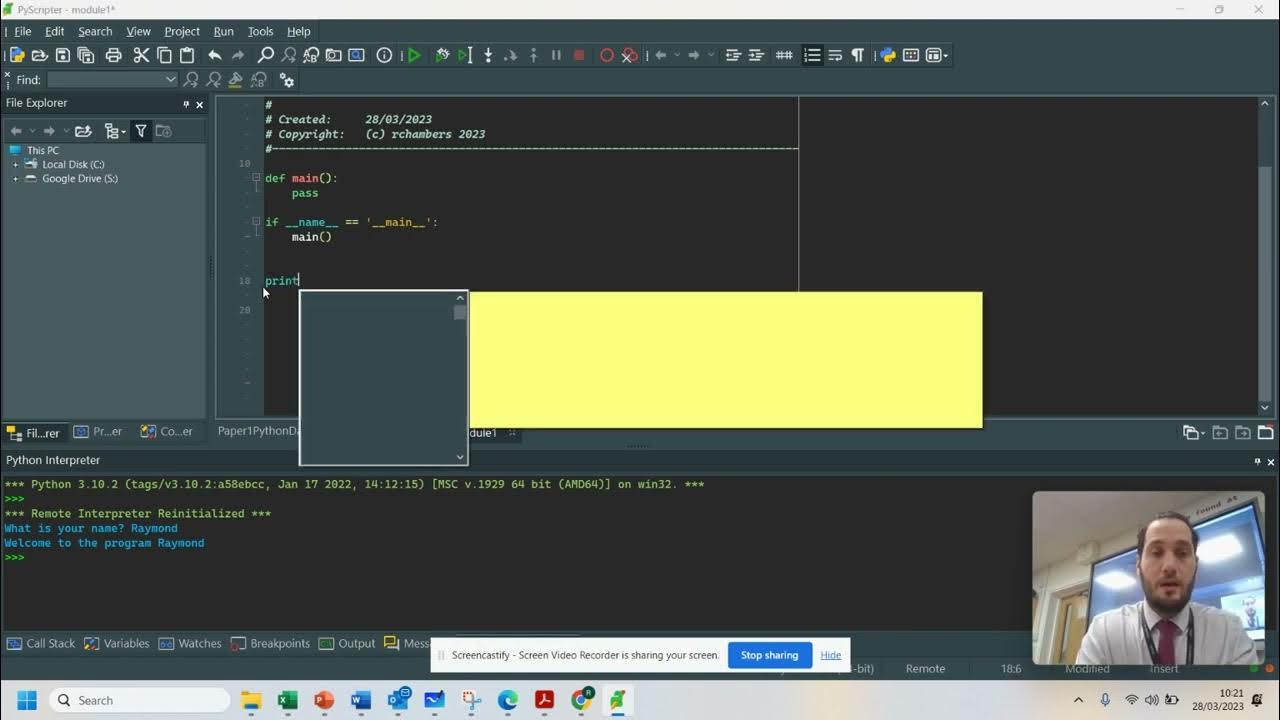Toggle breakpoint with the red circle icon
This screenshot has height=720, width=1280.
point(606,56)
